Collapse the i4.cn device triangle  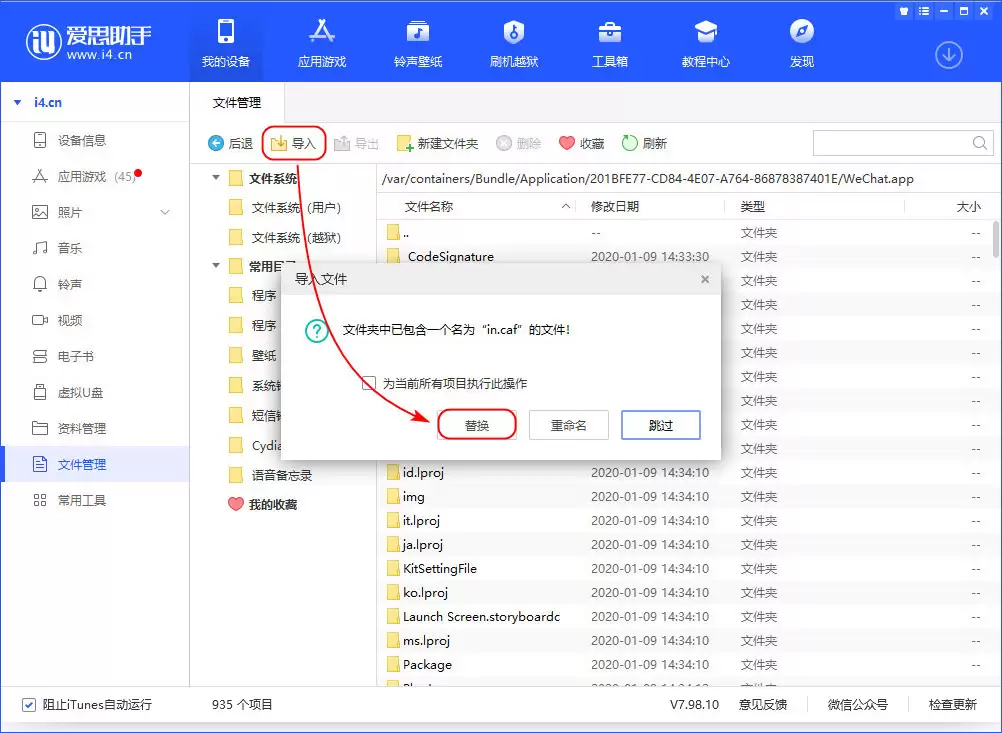click(x=18, y=102)
